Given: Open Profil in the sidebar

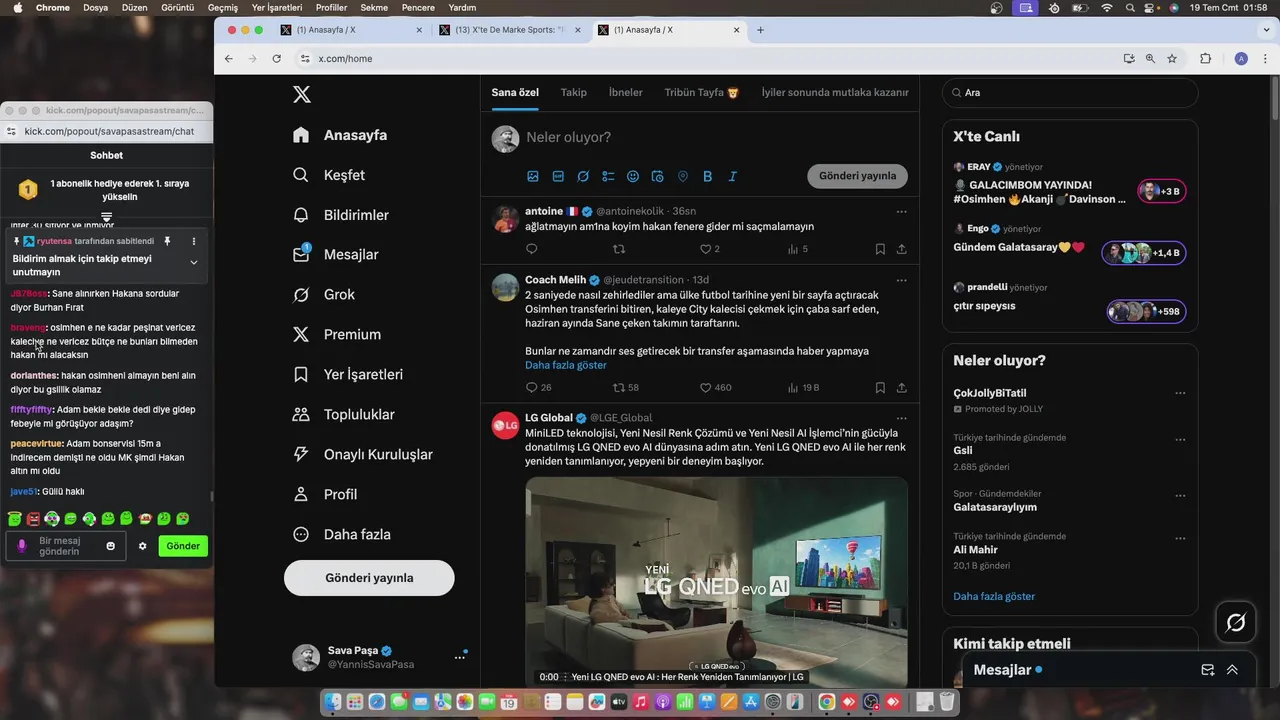Looking at the screenshot, I should click(x=325, y=495).
